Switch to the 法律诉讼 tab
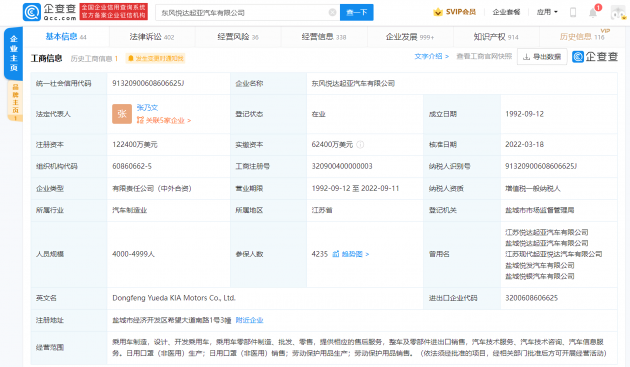The image size is (630, 367). (151, 37)
